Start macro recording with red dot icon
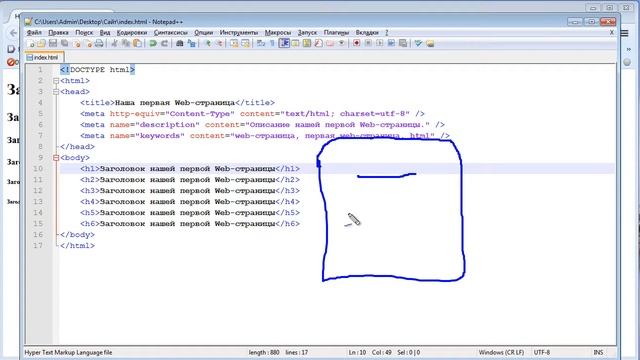This screenshot has width=640, height=360. 356,43
